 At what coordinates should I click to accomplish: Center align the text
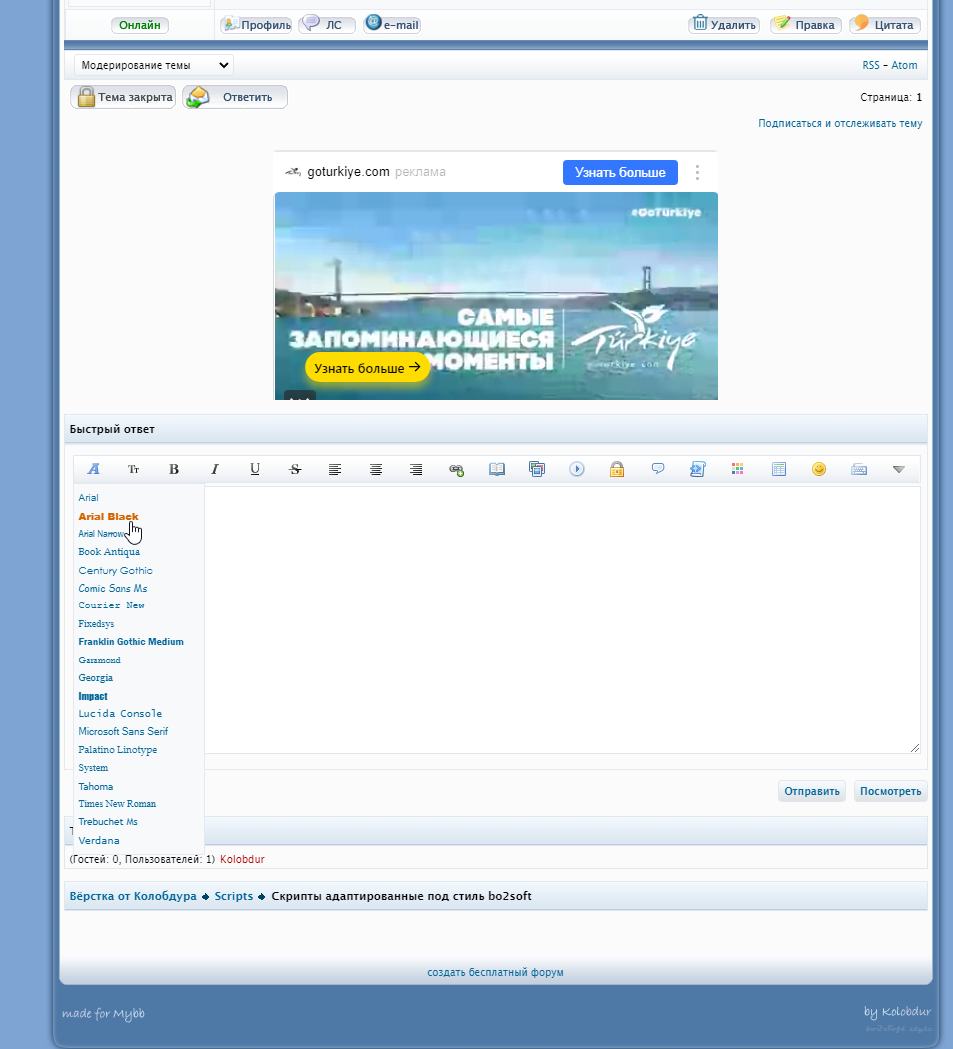click(376, 469)
